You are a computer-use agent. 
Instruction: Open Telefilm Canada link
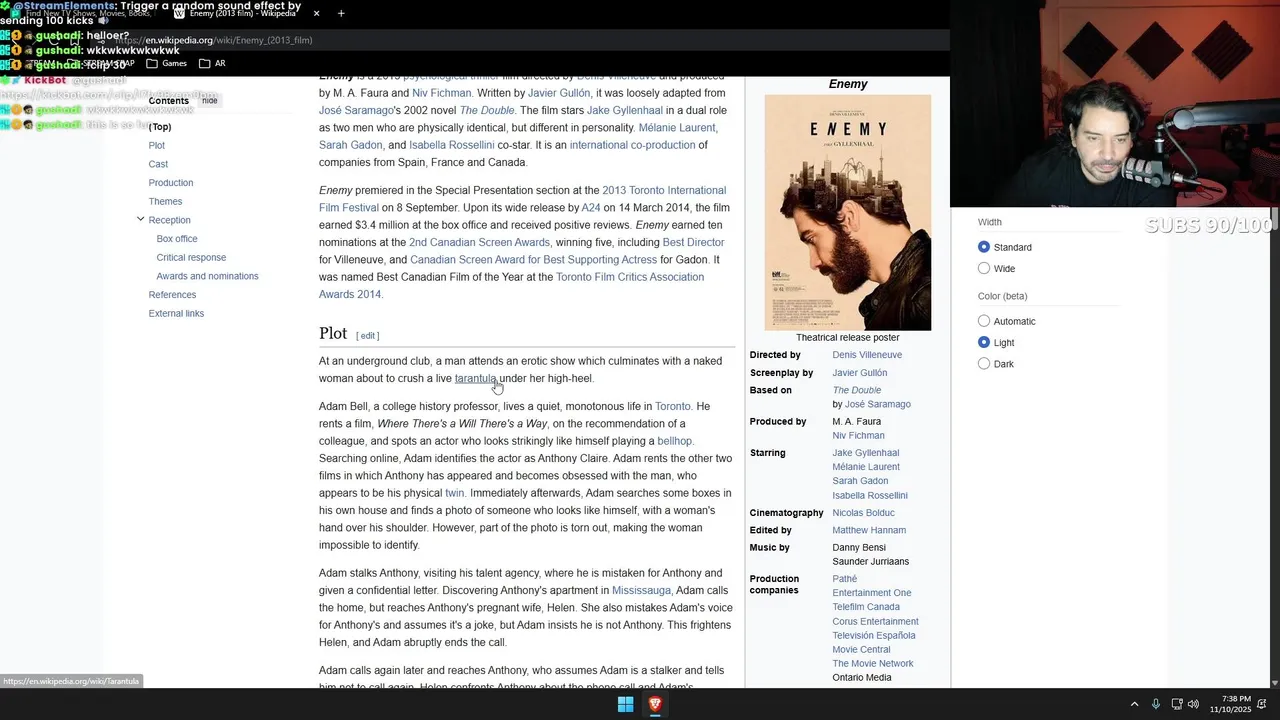click(x=866, y=607)
